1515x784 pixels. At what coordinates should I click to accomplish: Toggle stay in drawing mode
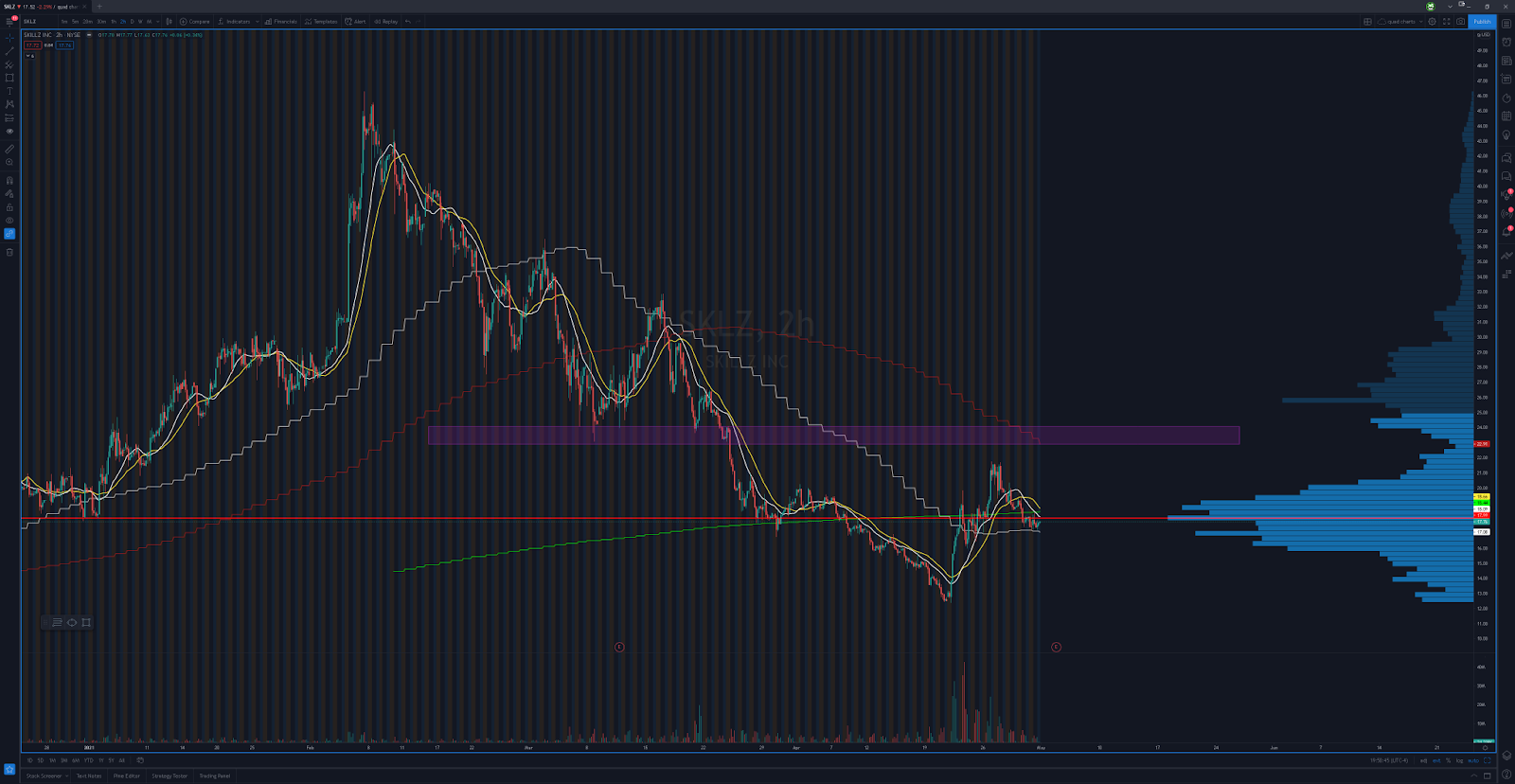point(9,193)
